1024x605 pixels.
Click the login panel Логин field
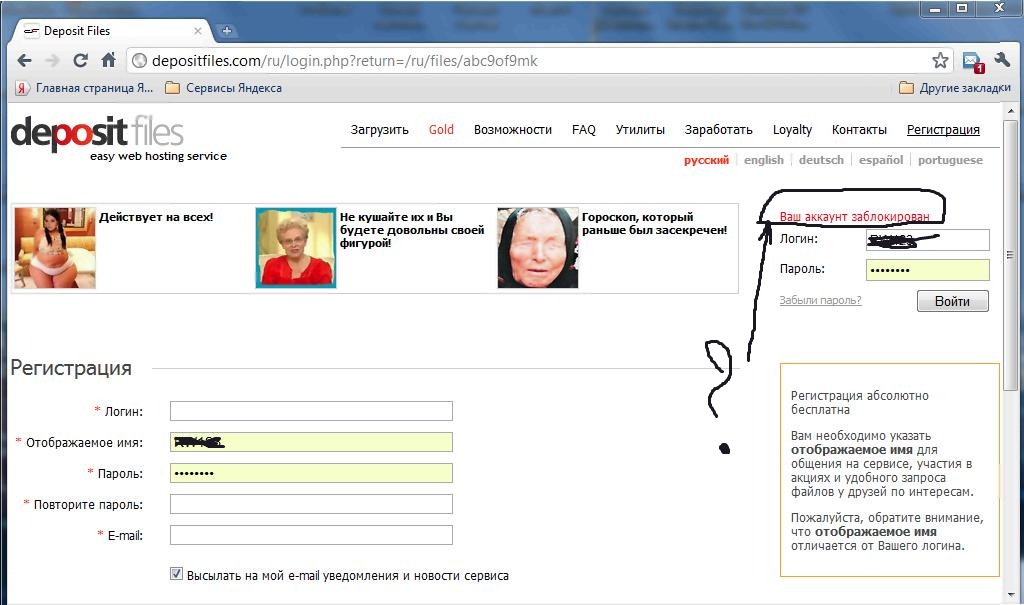pyautogui.click(x=927, y=240)
